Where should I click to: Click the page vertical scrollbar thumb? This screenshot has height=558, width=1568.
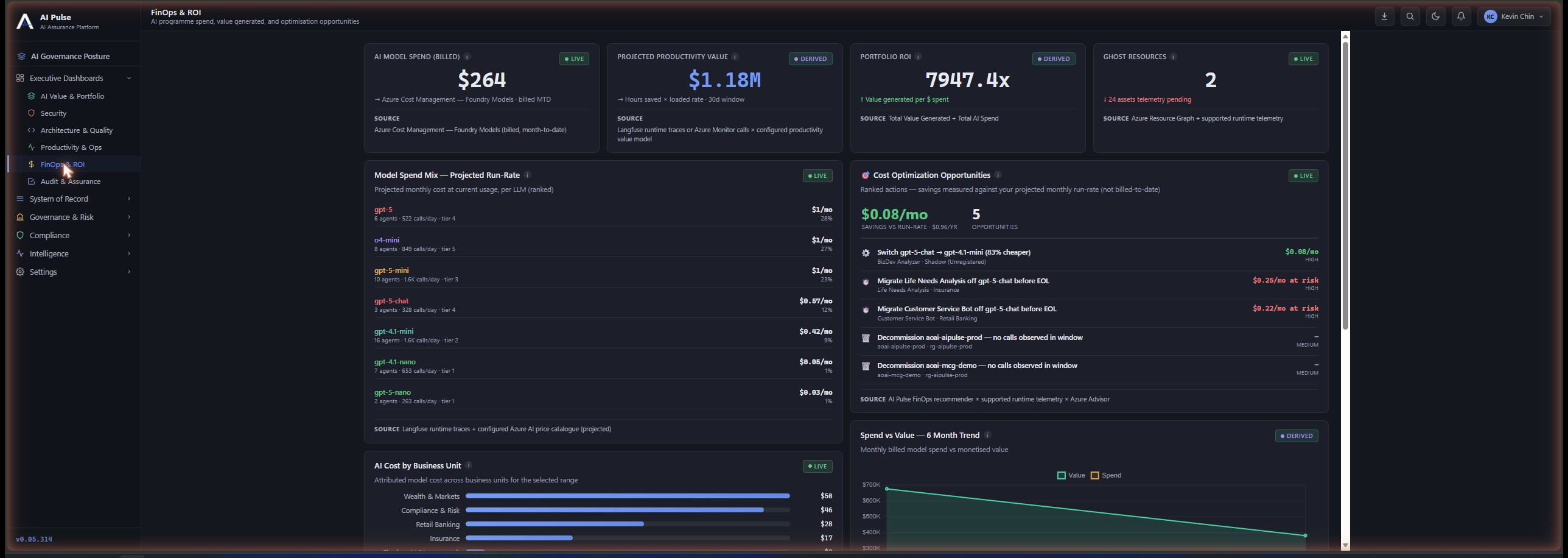[x=1345, y=185]
